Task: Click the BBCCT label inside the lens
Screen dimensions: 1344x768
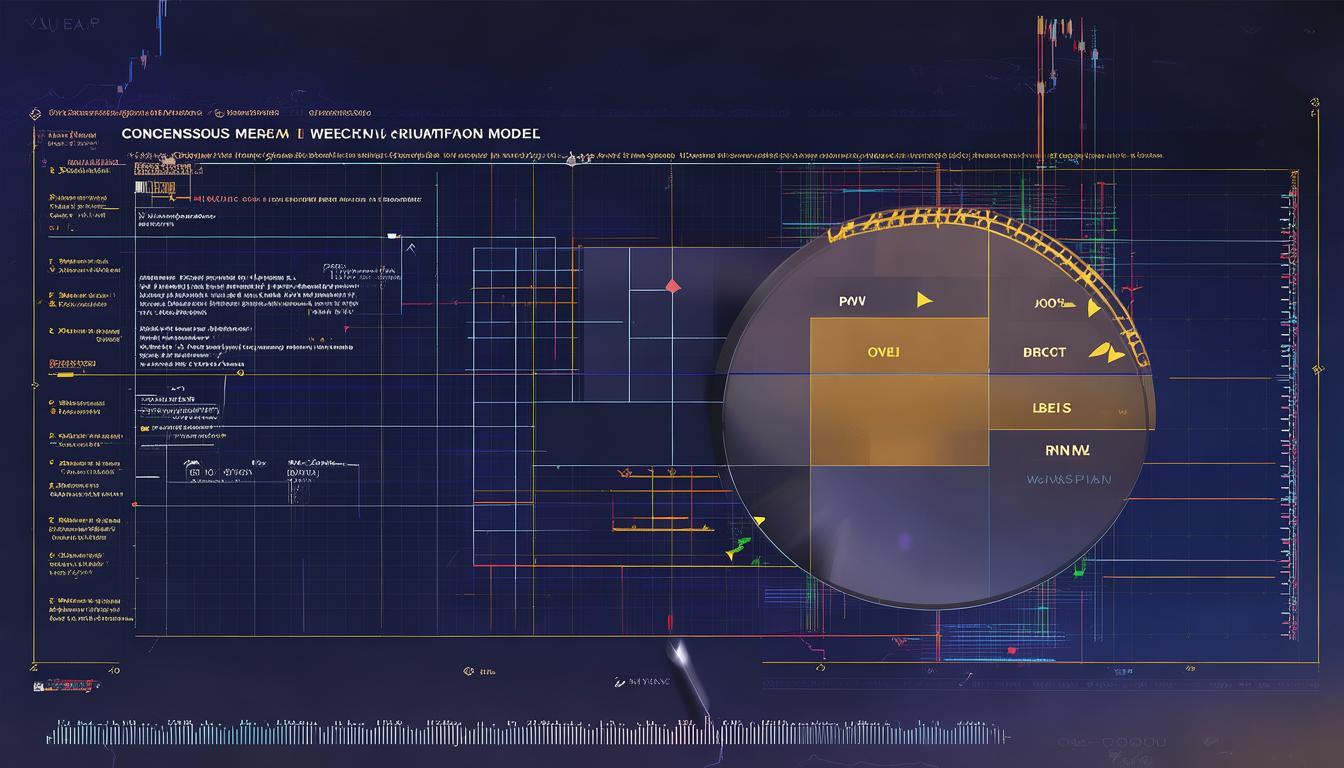Action: [1044, 352]
